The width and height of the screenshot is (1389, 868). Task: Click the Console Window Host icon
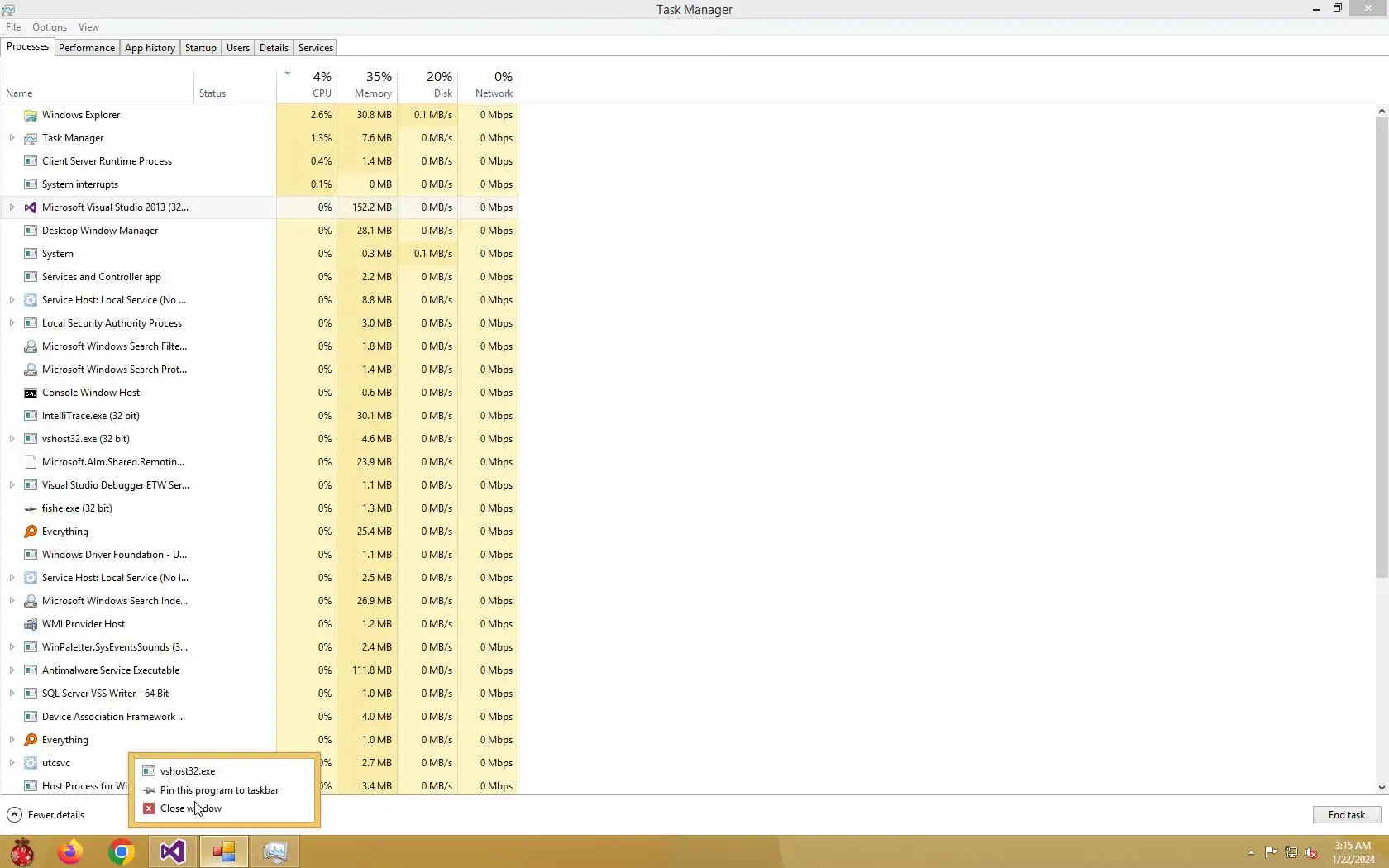(x=31, y=393)
